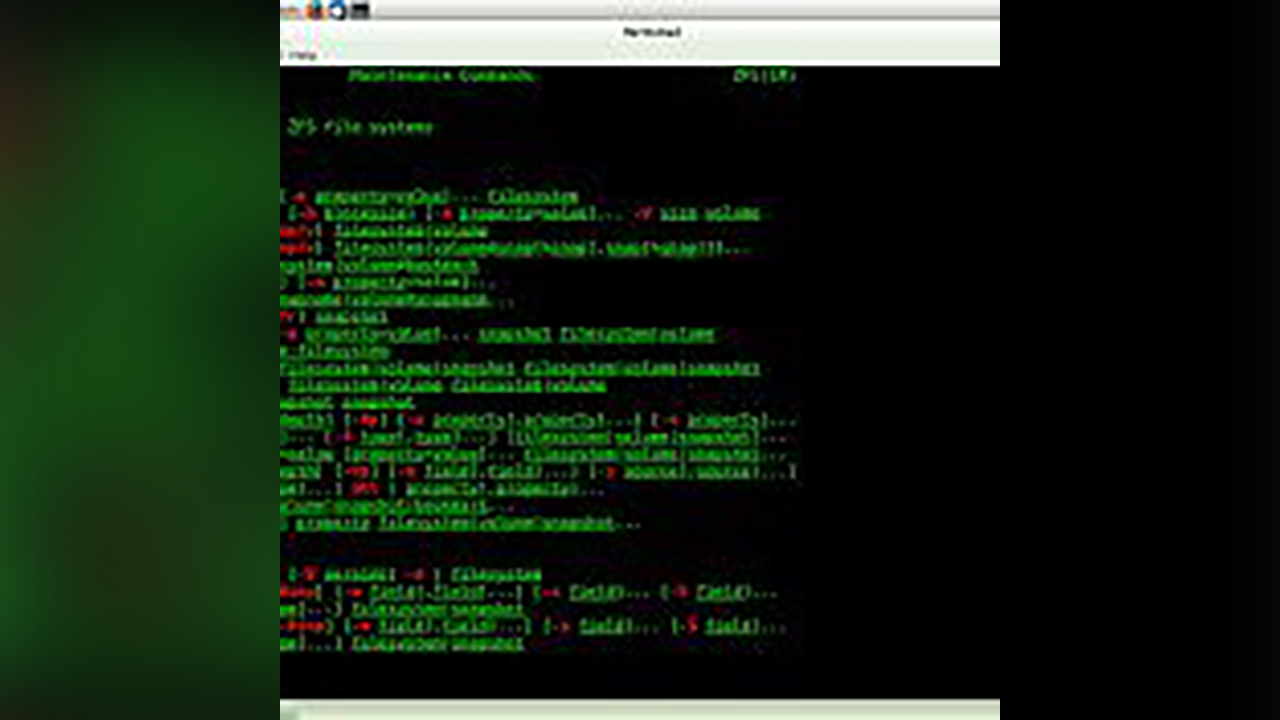Click the red -S flag on the last option line
This screenshot has width=1280, height=720.
click(687, 626)
